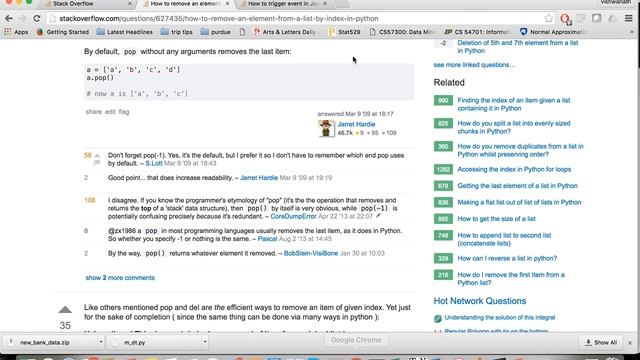This screenshot has width=640, height=360.
Task: Switch to How to trigger event tab
Action: [283, 4]
